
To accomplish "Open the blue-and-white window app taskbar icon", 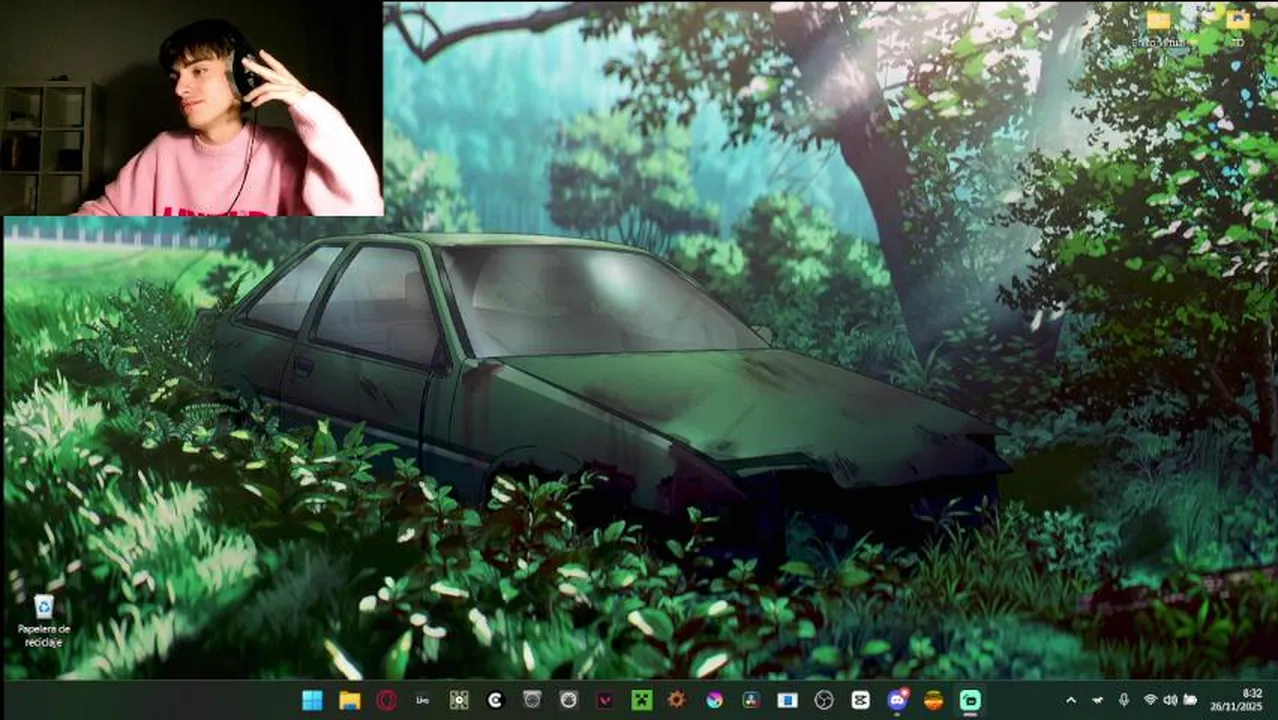I will [787, 700].
